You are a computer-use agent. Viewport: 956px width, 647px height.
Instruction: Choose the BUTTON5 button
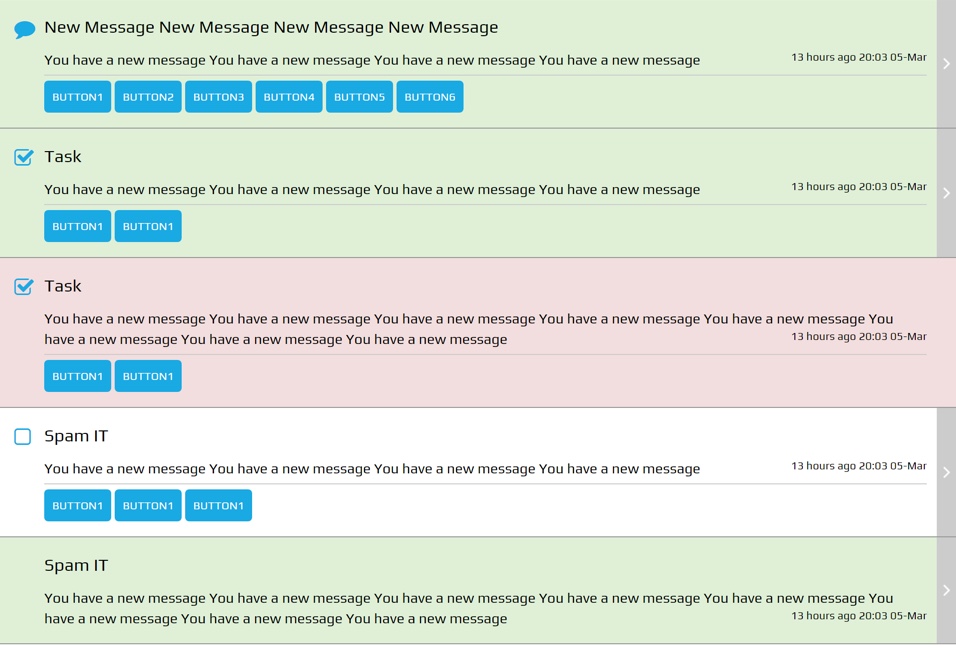(x=359, y=97)
